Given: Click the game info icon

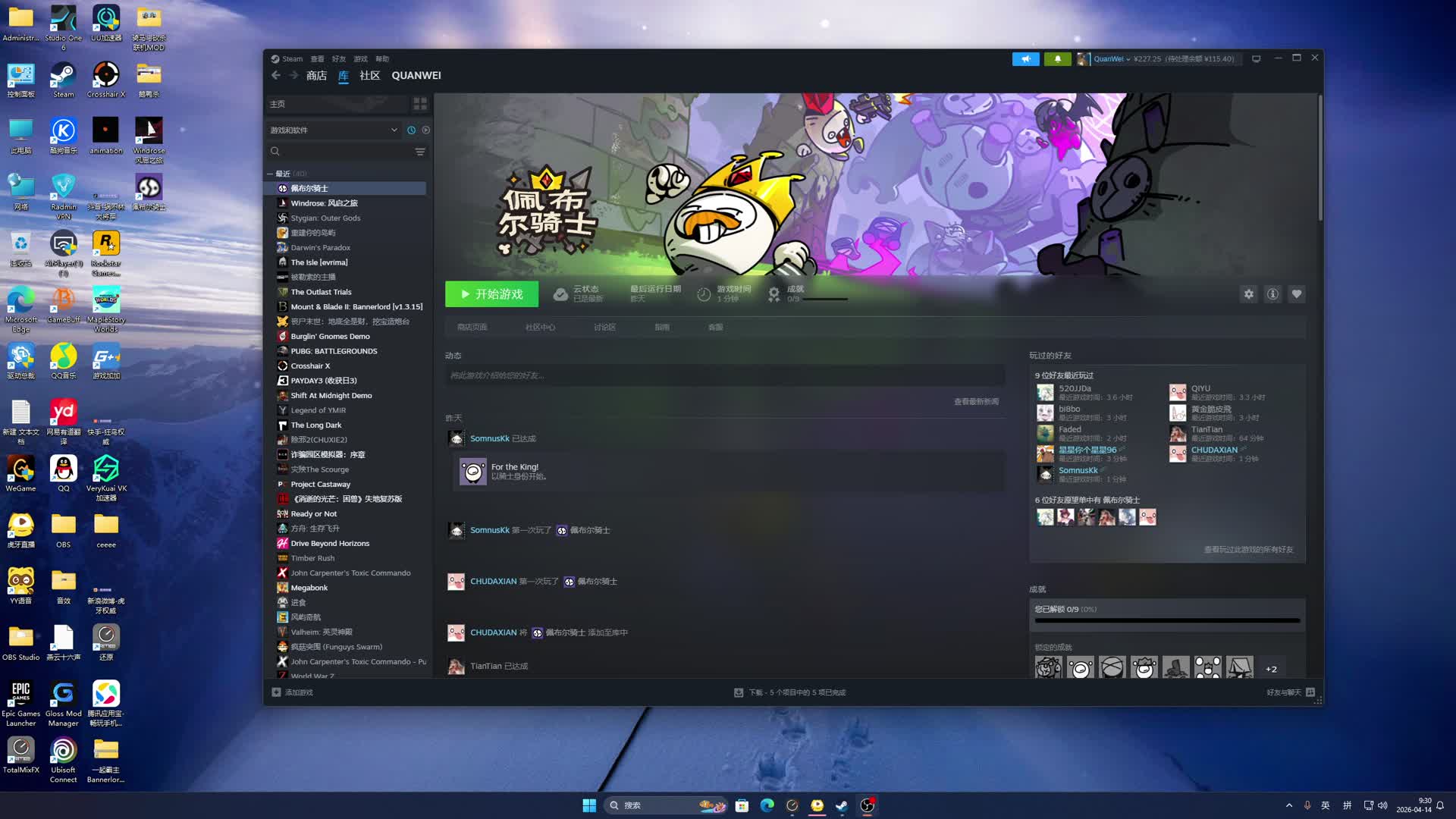Looking at the screenshot, I should pyautogui.click(x=1272, y=294).
